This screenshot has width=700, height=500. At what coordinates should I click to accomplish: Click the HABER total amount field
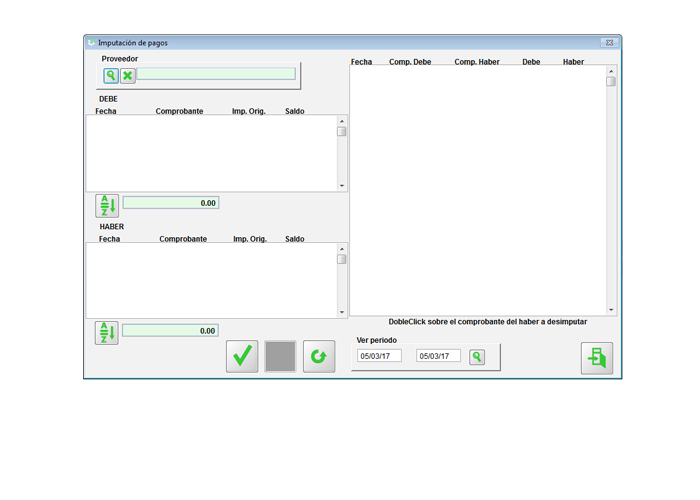tap(170, 331)
